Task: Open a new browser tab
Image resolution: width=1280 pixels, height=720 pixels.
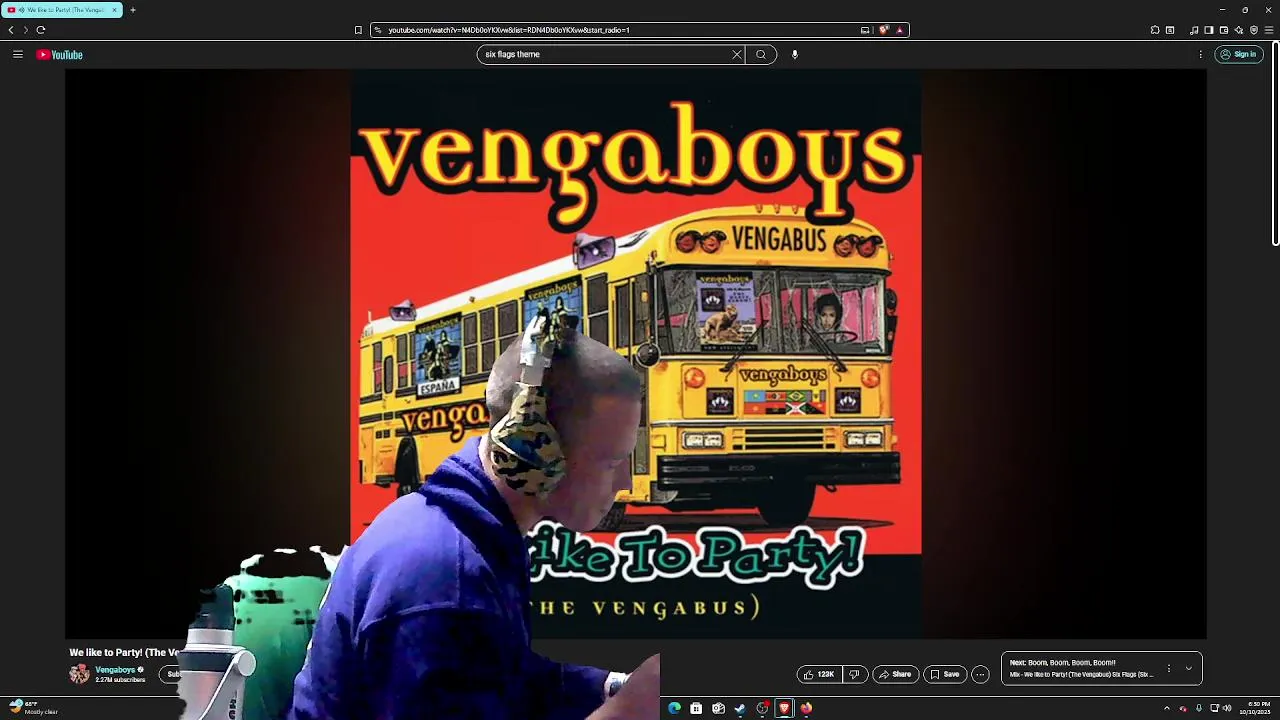Action: coord(132,10)
